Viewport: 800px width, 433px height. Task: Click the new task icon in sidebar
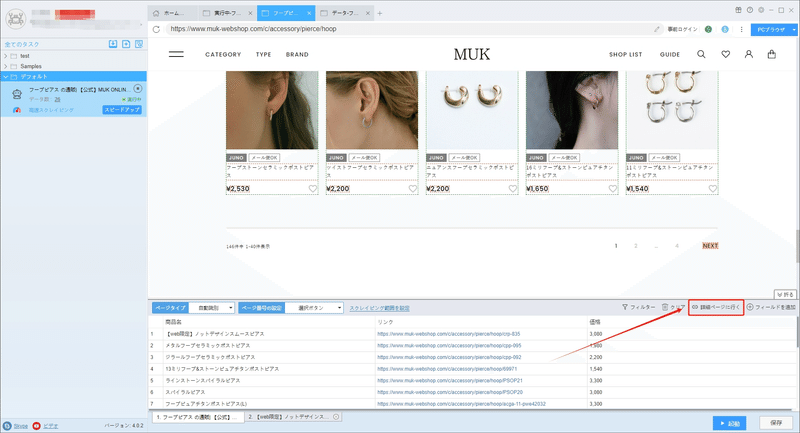(126, 44)
